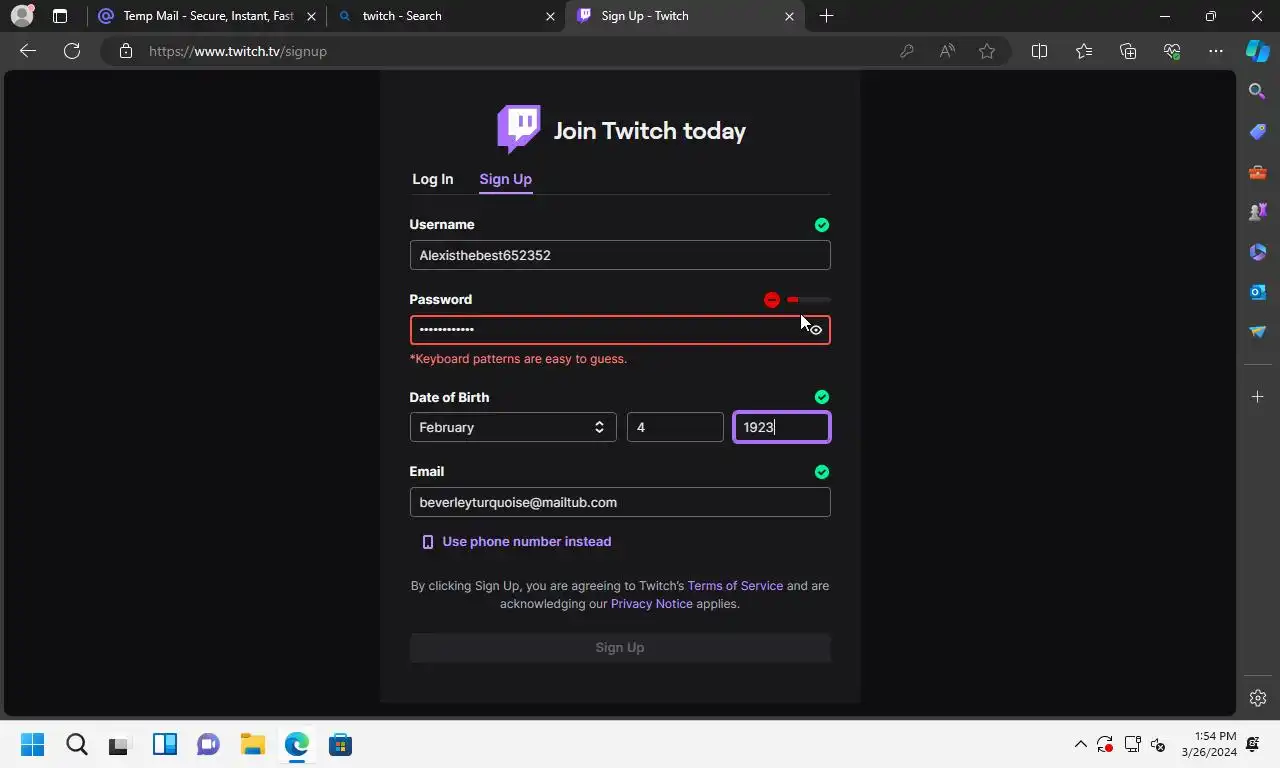Add page to favorites star icon
Viewport: 1280px width, 768px height.
[x=987, y=51]
